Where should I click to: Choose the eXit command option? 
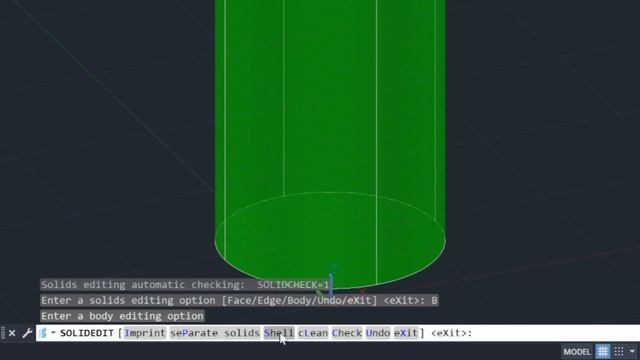(x=406, y=333)
